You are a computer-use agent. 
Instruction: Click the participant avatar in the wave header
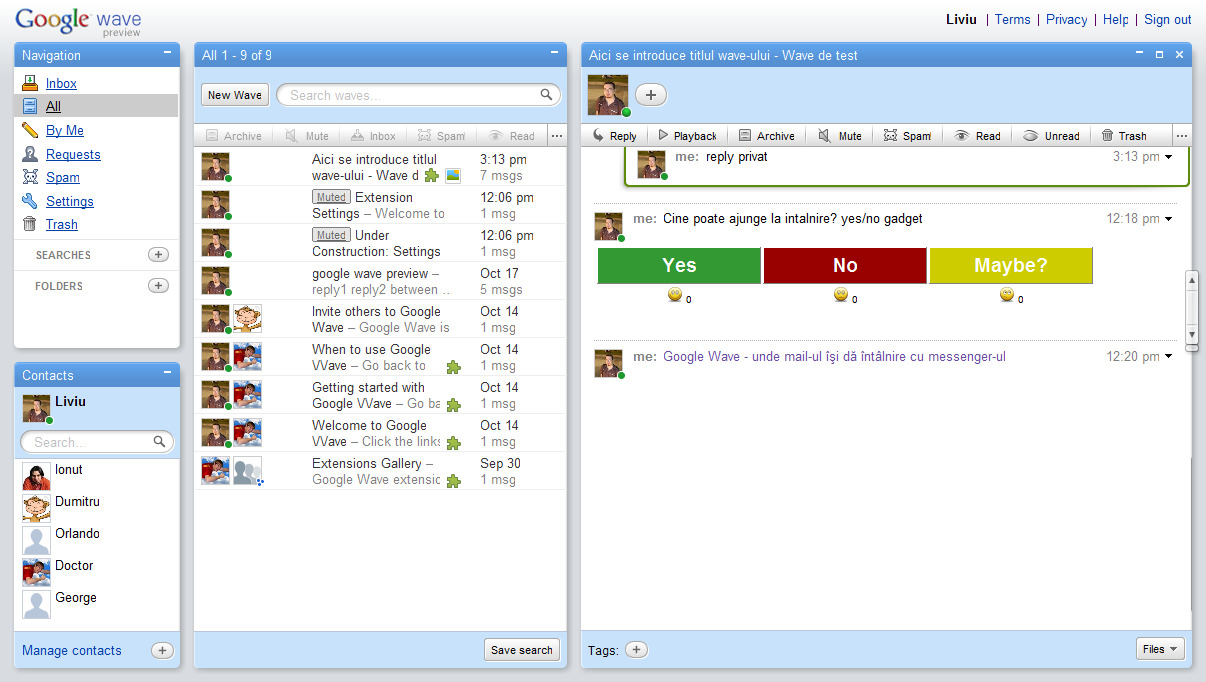608,95
